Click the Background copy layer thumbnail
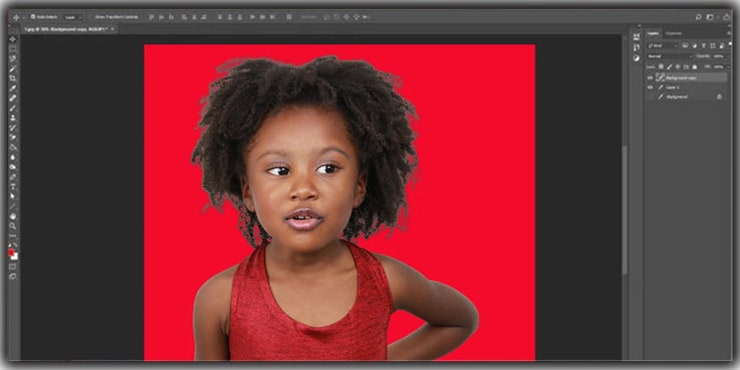 tap(660, 78)
